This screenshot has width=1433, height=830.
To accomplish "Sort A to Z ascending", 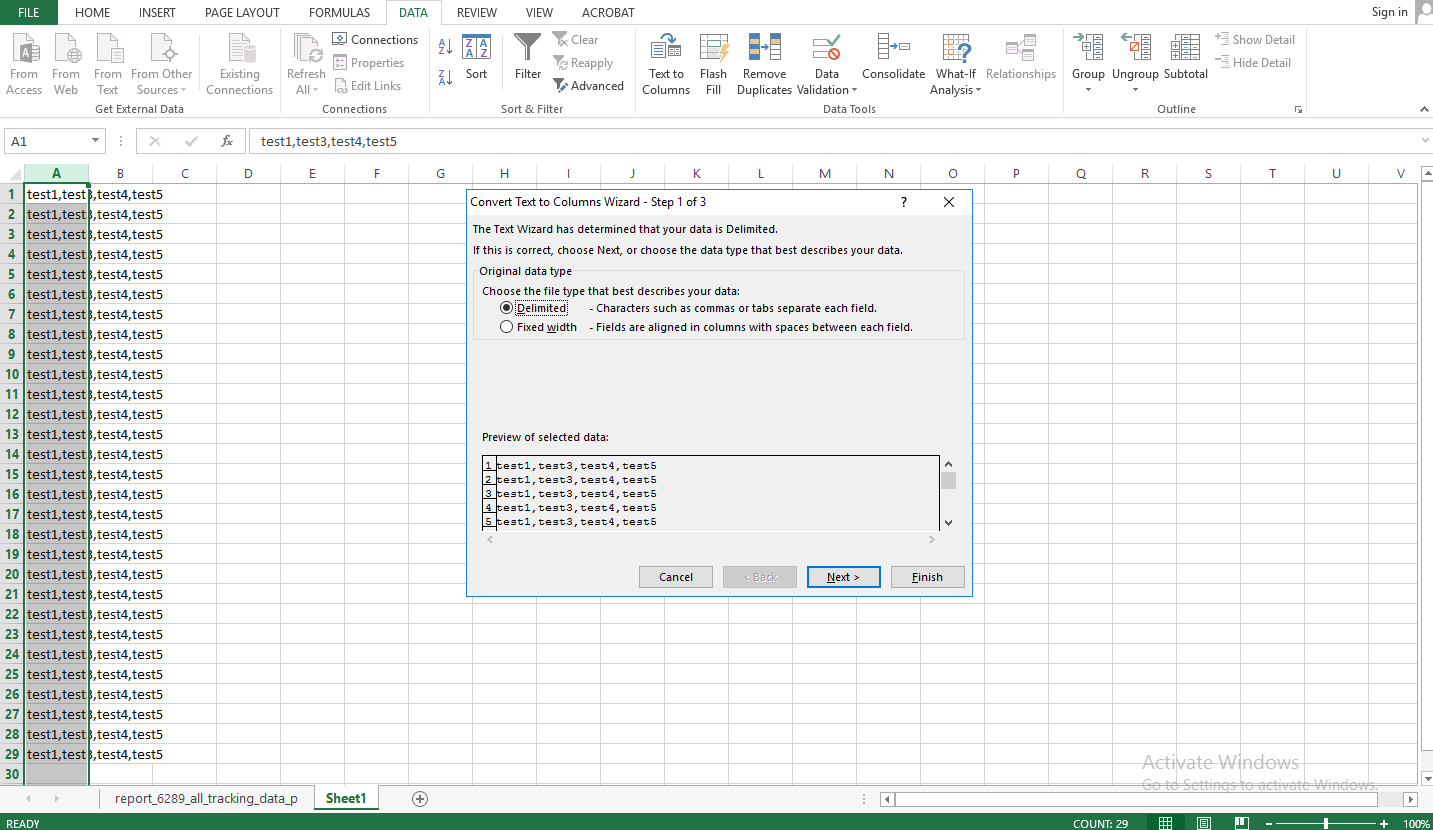I will [446, 47].
